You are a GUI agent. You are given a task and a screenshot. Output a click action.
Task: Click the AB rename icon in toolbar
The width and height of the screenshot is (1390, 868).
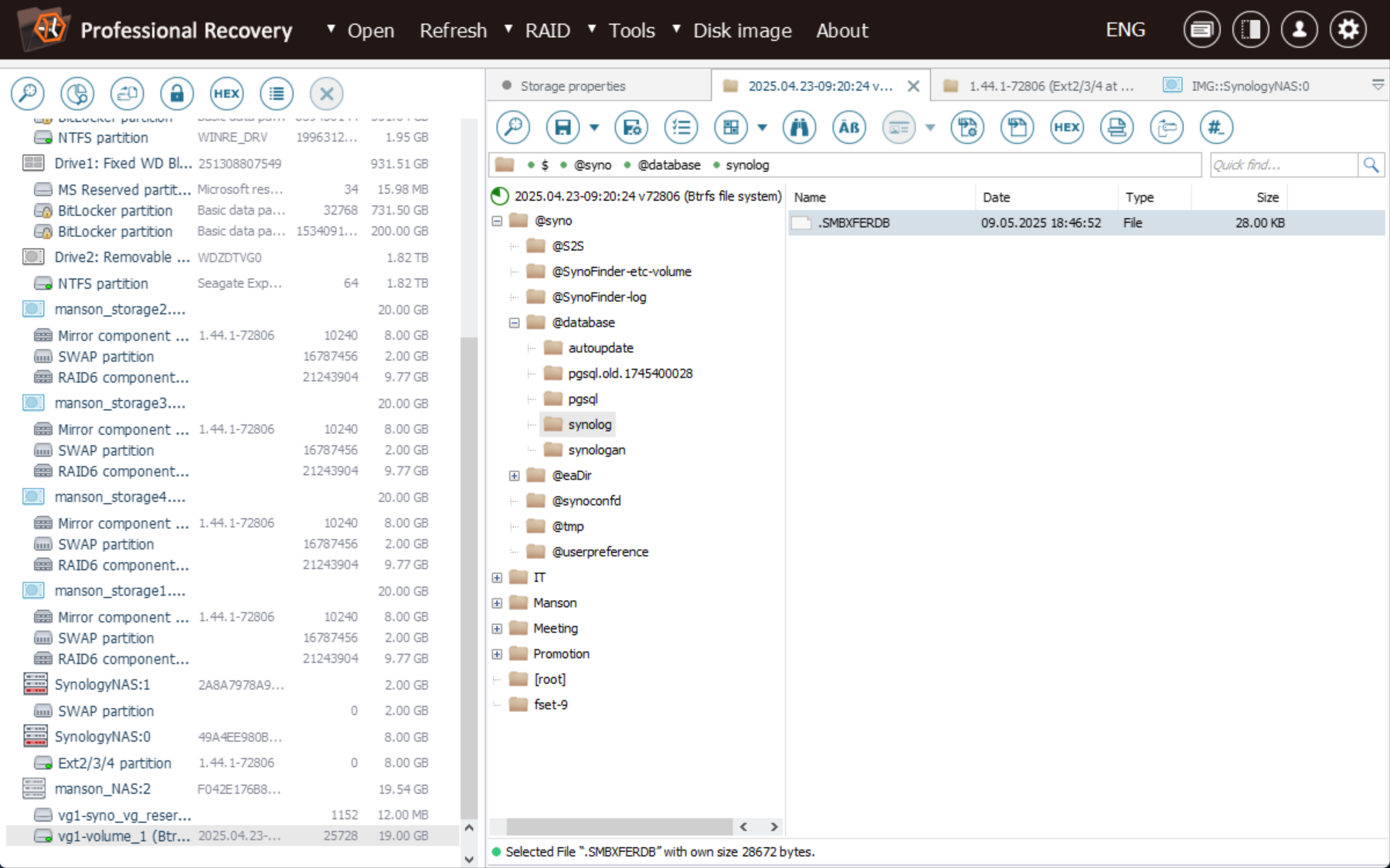(848, 127)
